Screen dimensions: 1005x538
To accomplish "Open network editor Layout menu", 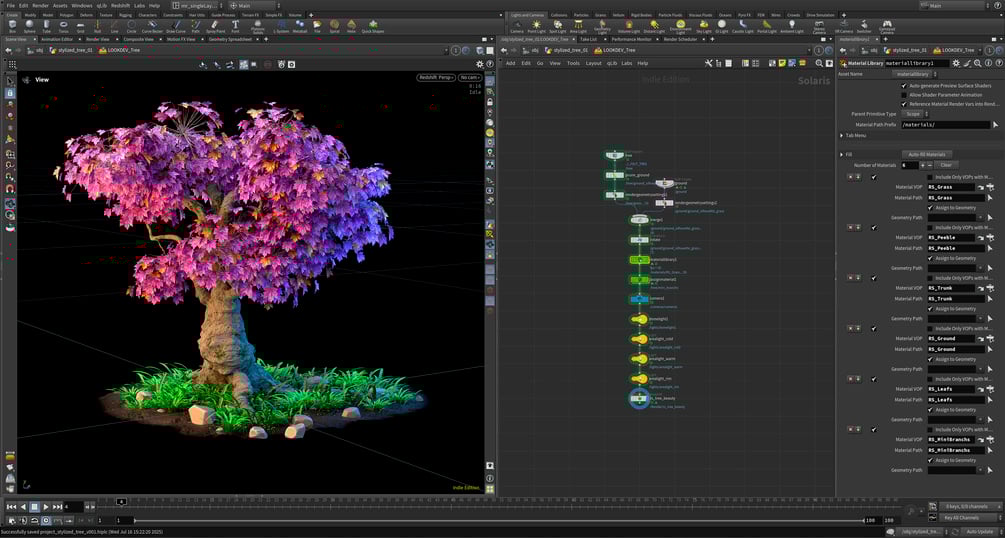I will [594, 63].
